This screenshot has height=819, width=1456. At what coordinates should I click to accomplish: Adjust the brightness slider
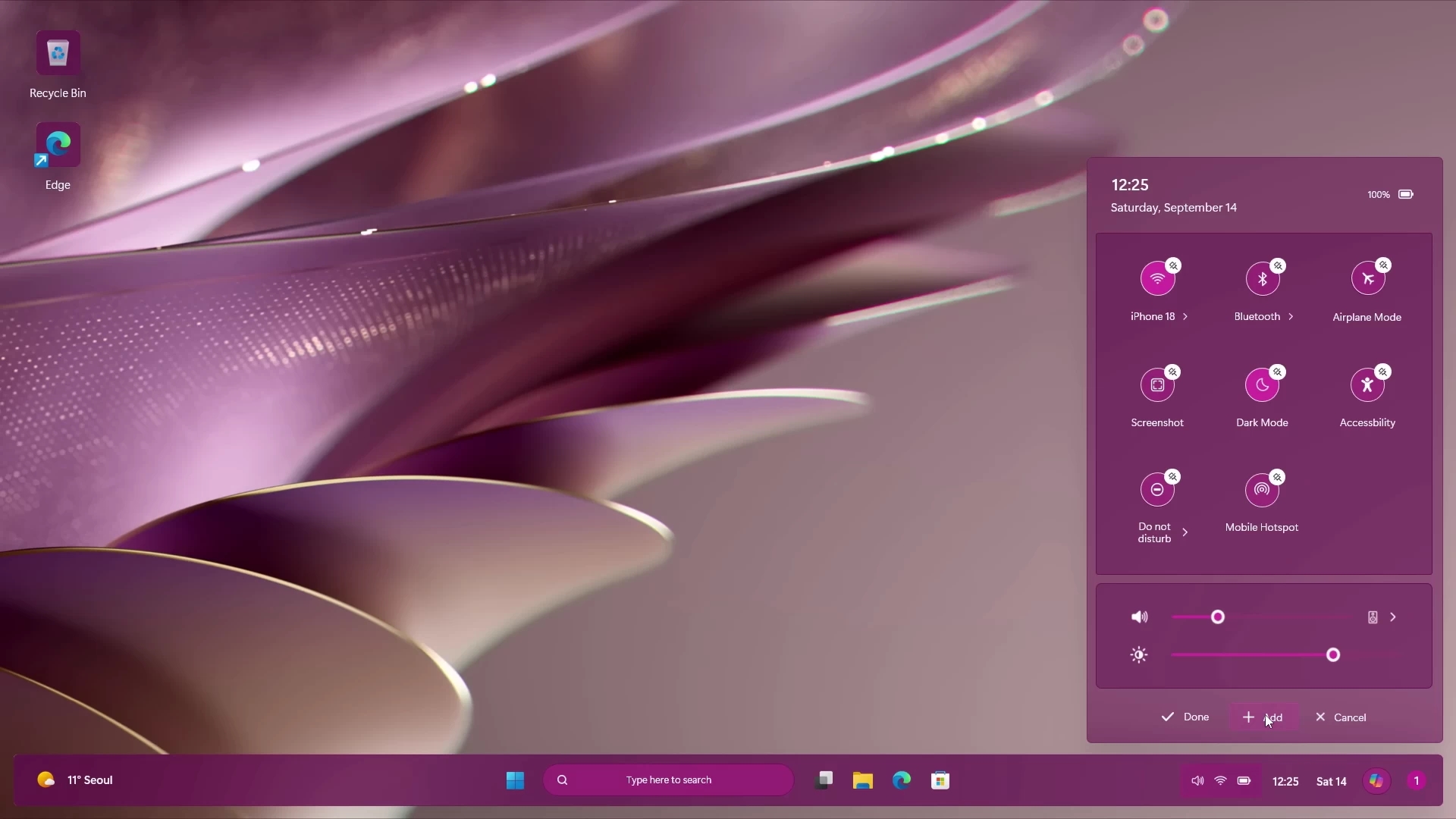pyautogui.click(x=1332, y=654)
